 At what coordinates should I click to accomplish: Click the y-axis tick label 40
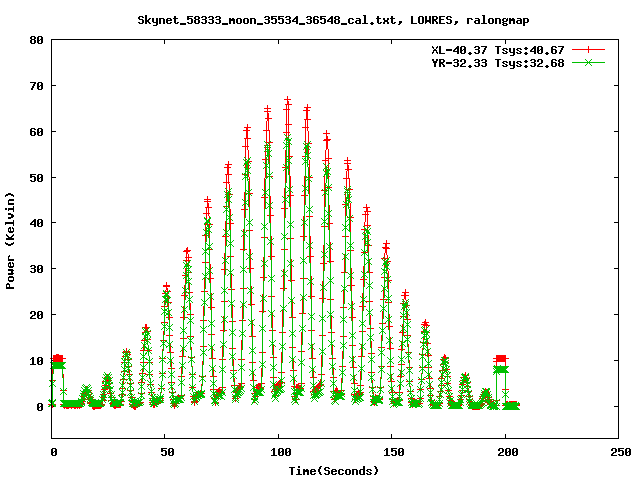(x=36, y=223)
